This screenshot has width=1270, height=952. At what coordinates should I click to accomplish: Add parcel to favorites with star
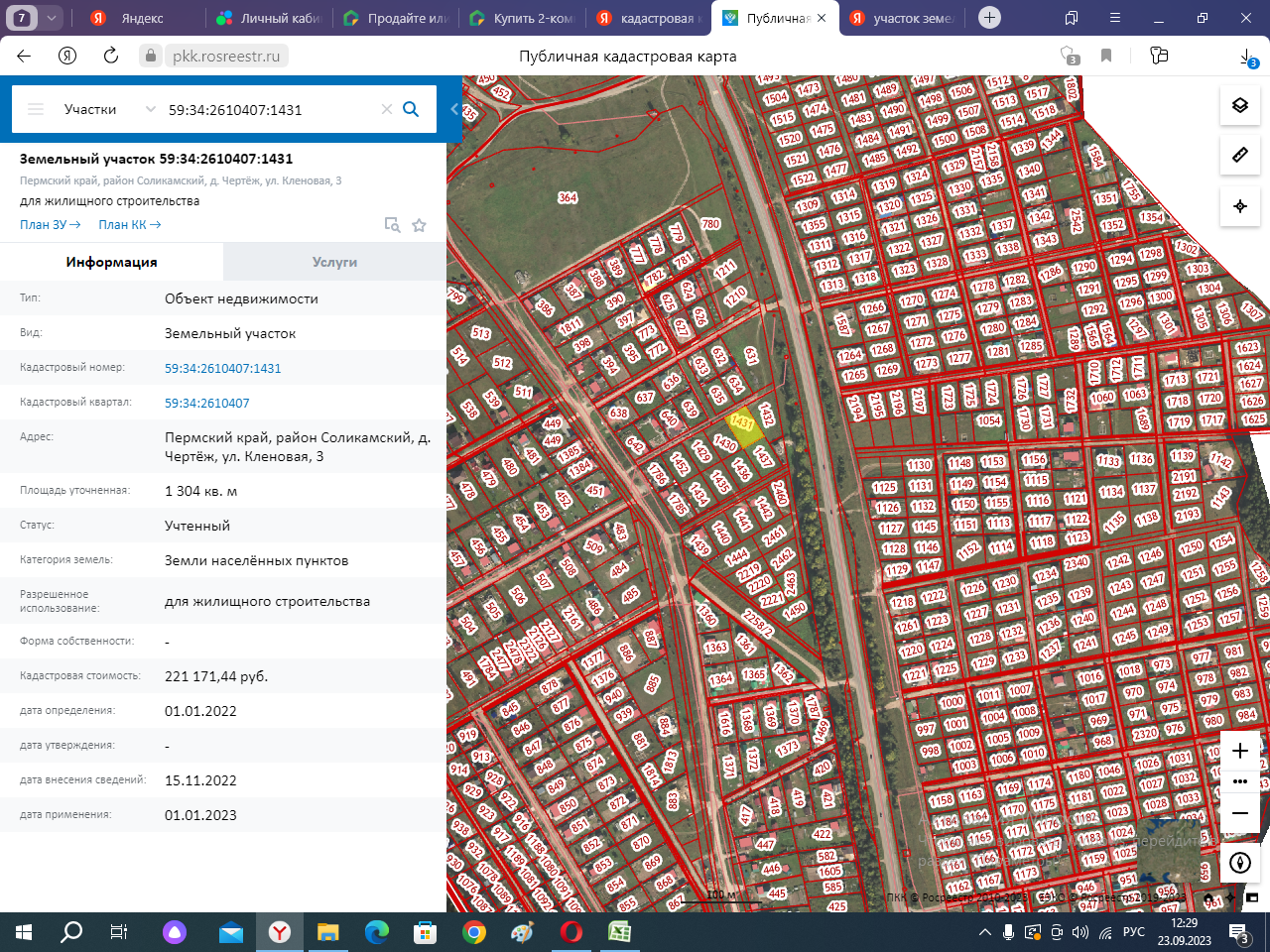(x=419, y=225)
